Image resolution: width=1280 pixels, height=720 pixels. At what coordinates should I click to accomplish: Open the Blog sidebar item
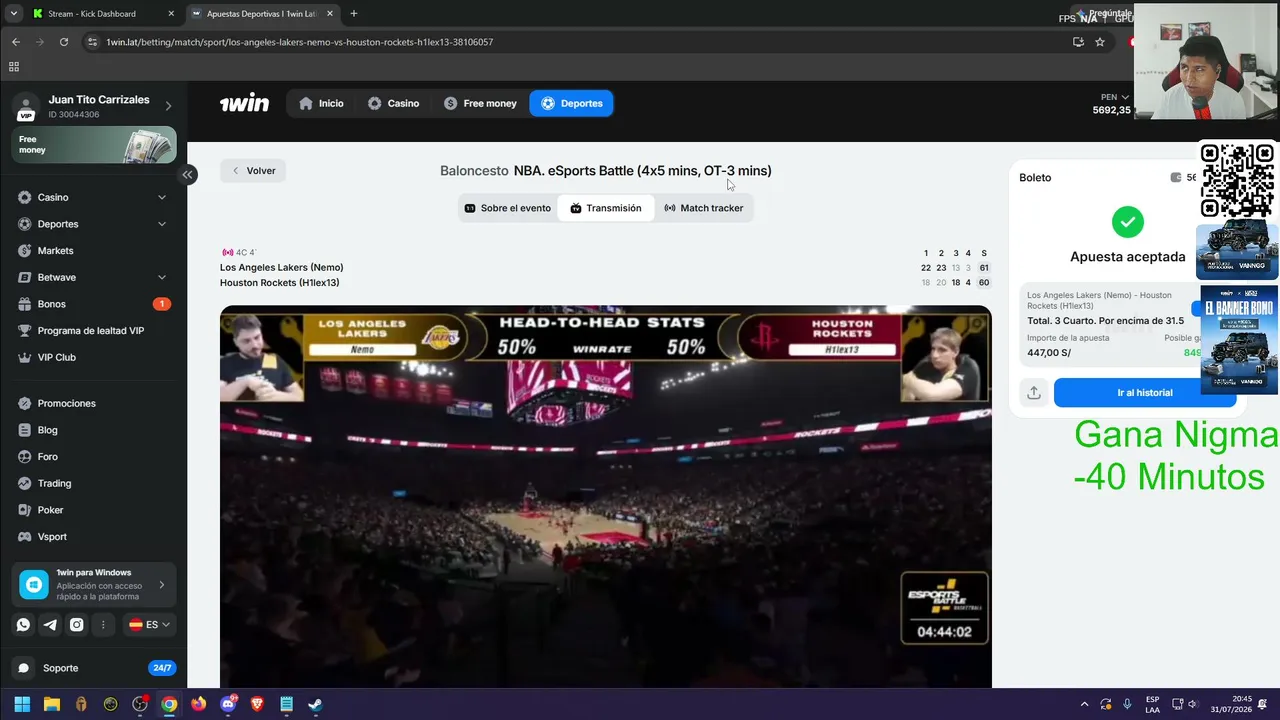[94, 430]
